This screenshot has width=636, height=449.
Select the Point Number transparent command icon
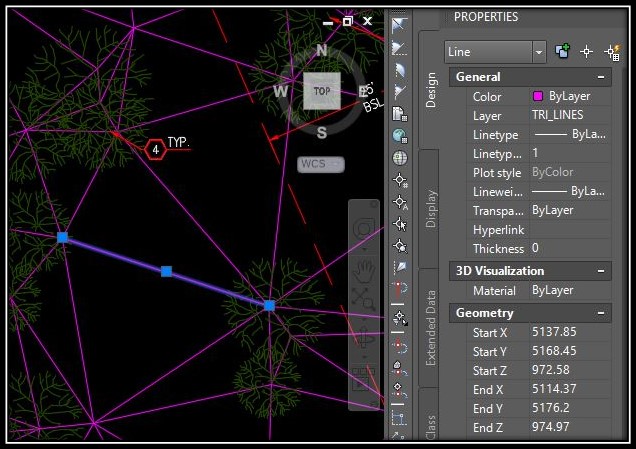click(400, 180)
